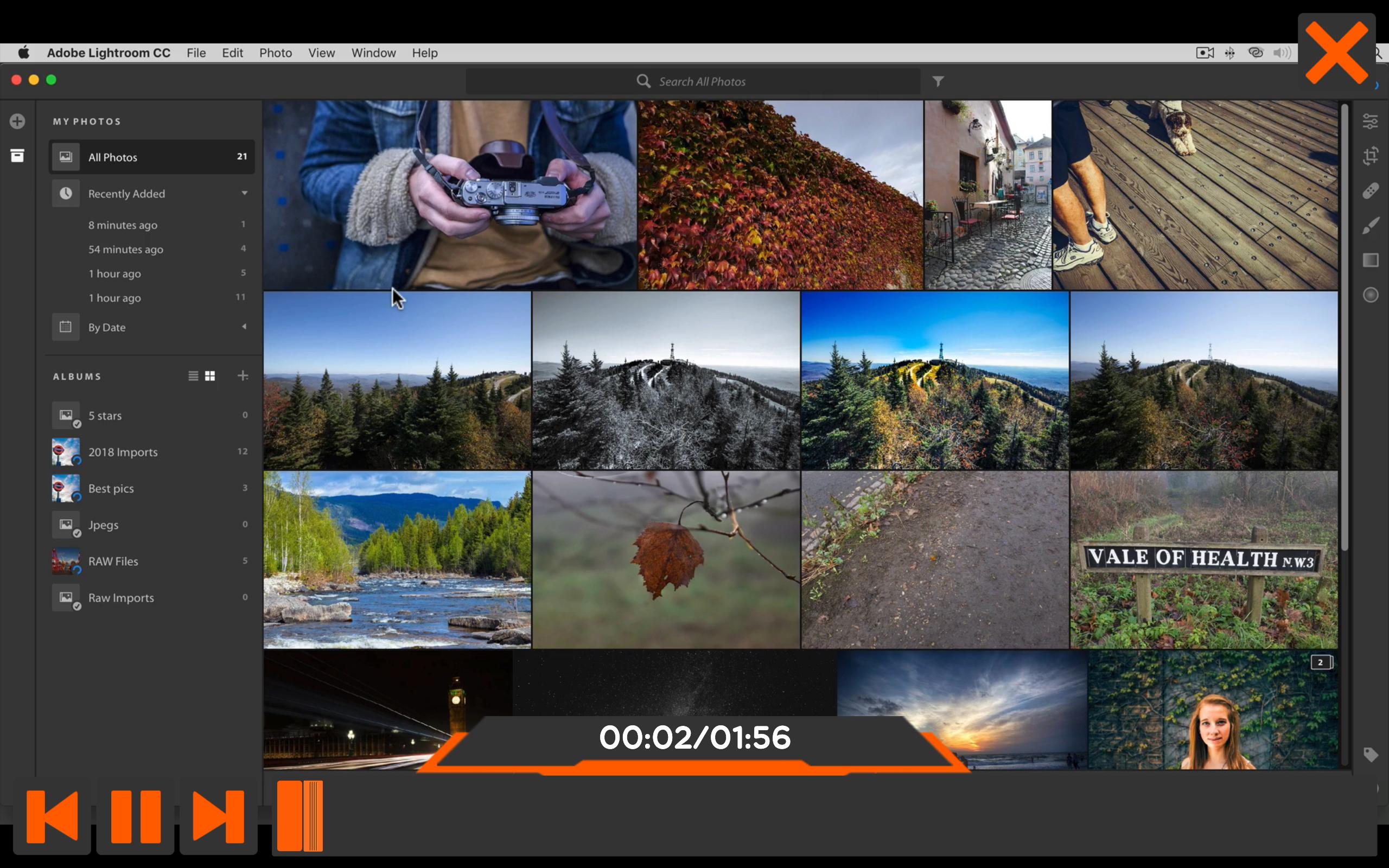Open the Edit sliders panel icon
The width and height of the screenshot is (1389, 868).
[x=1370, y=121]
